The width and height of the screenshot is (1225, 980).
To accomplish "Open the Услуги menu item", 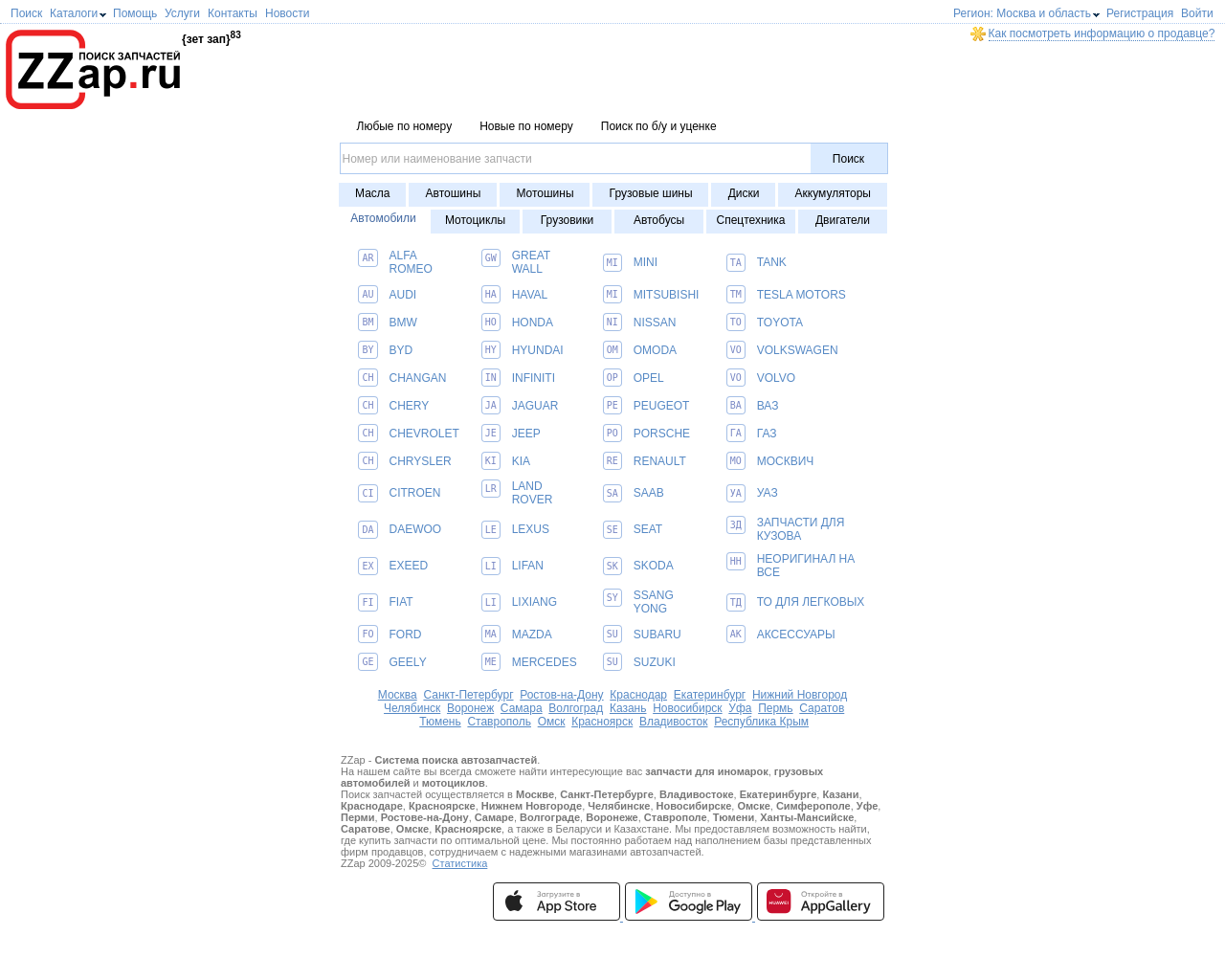I will 182,13.
